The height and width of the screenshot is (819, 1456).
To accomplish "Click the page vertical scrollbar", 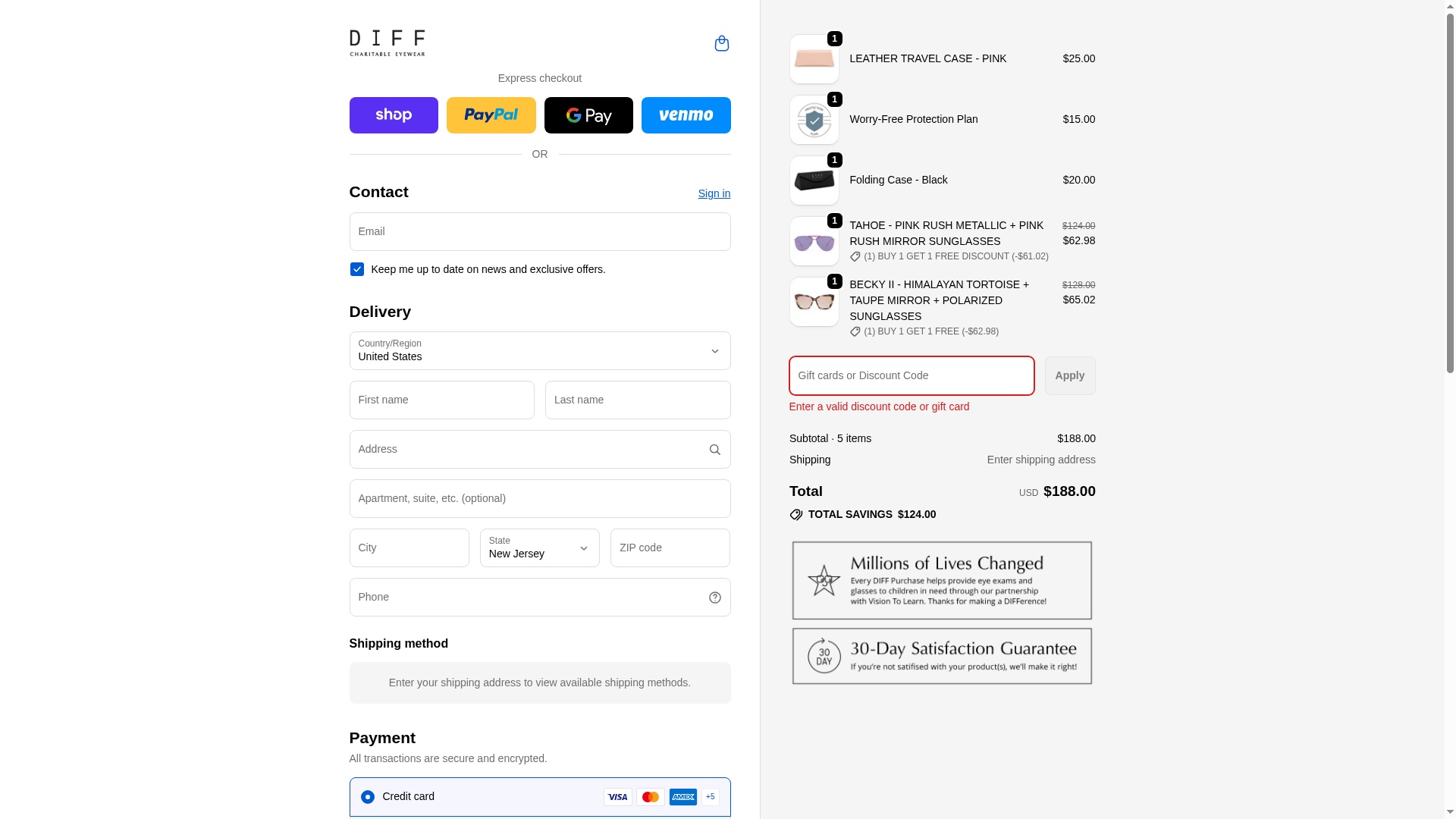I will pyautogui.click(x=1450, y=190).
